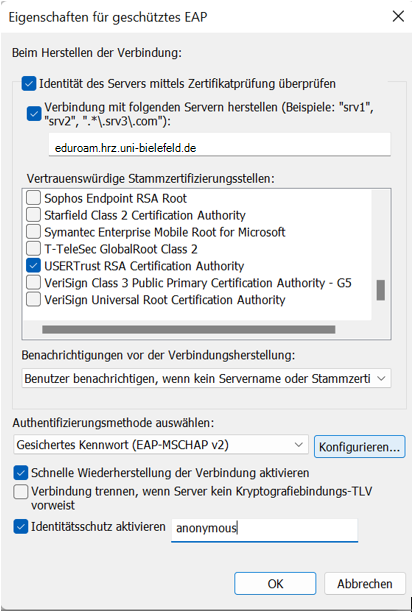Disable Schnelle Wiederherstellung der Verbindung aktivieren
Image resolution: width=415 pixels, height=613 pixels.
tap(21, 473)
